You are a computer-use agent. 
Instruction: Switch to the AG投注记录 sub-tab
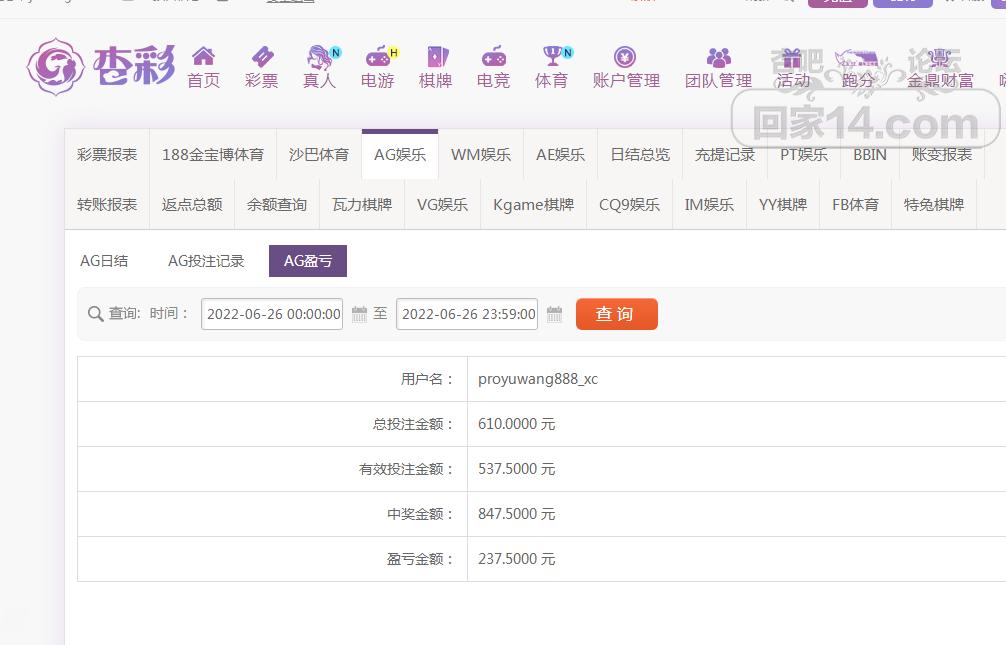(x=206, y=261)
